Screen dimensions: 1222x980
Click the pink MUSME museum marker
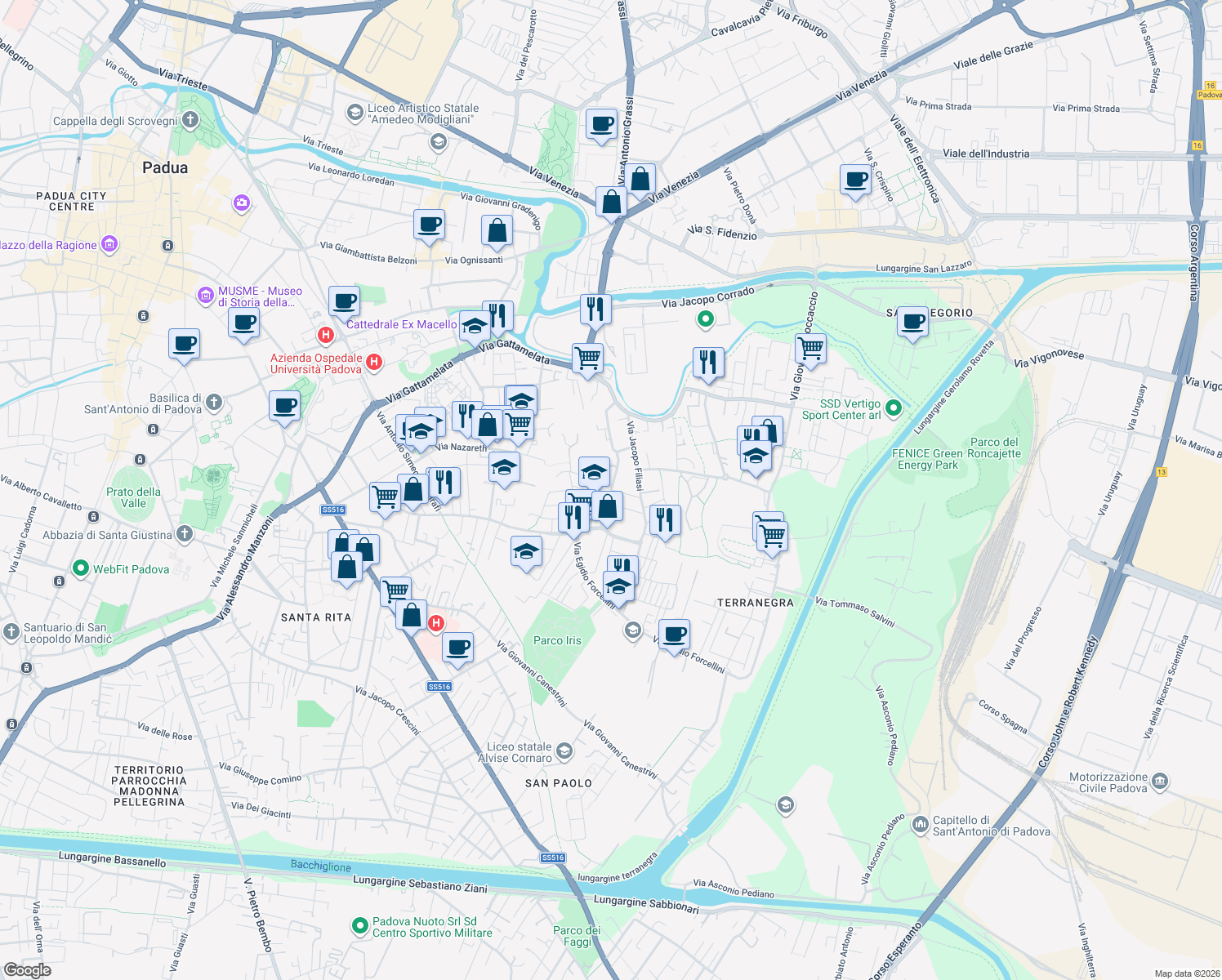click(206, 296)
